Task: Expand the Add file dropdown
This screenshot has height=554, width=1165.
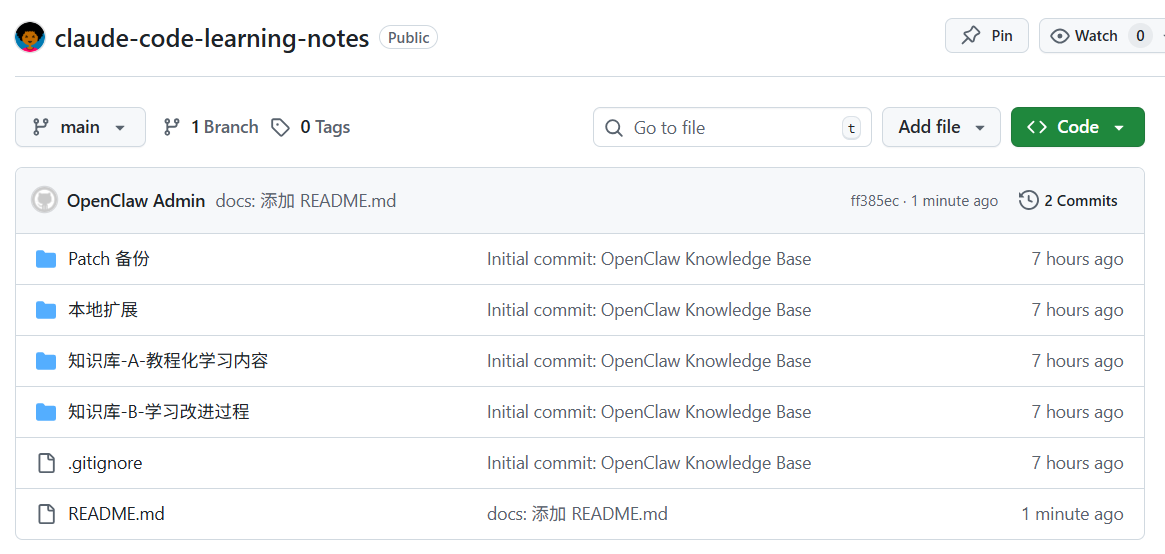Action: tap(941, 127)
